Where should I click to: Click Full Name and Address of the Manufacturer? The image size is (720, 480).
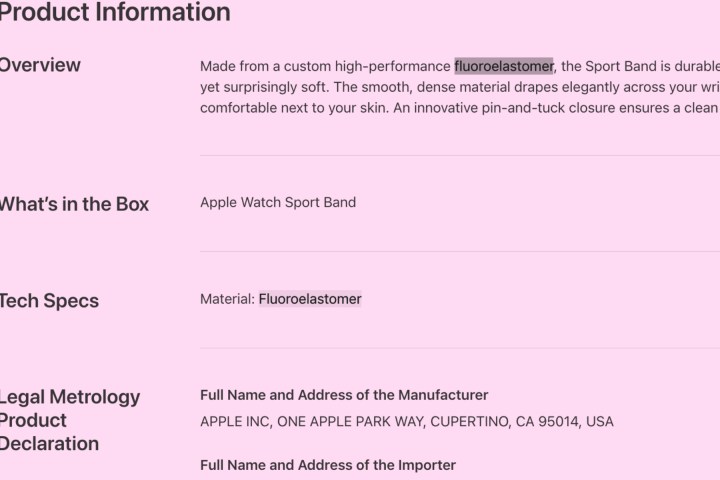344,395
